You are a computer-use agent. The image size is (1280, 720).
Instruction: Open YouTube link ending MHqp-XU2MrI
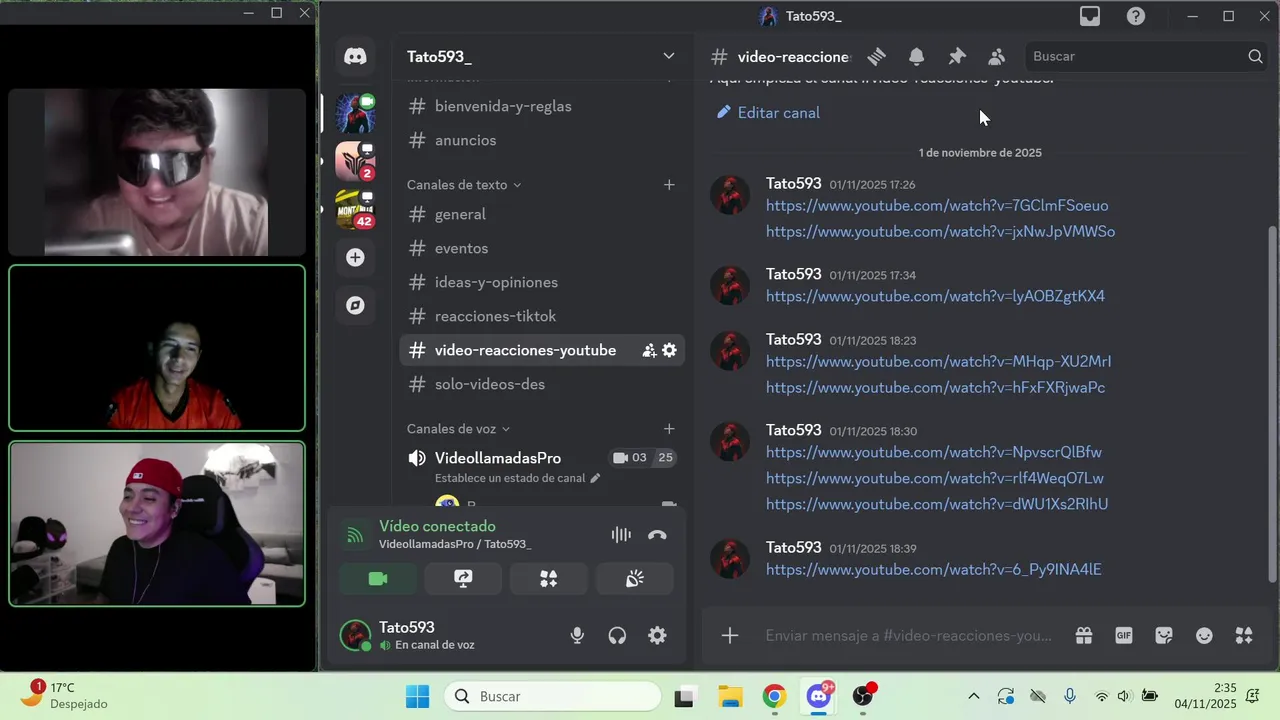coord(938,362)
